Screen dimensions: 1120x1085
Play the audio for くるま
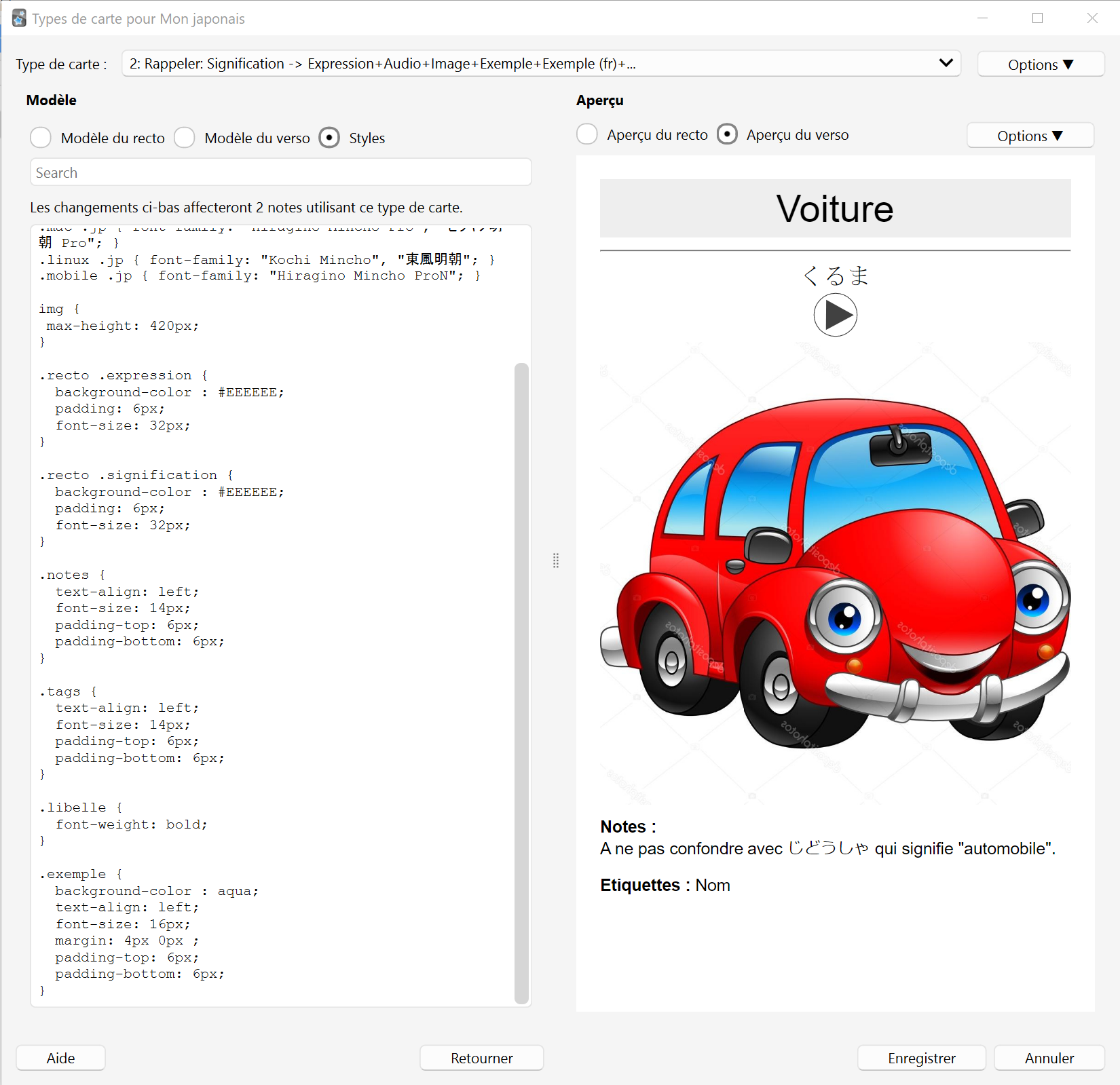[835, 315]
